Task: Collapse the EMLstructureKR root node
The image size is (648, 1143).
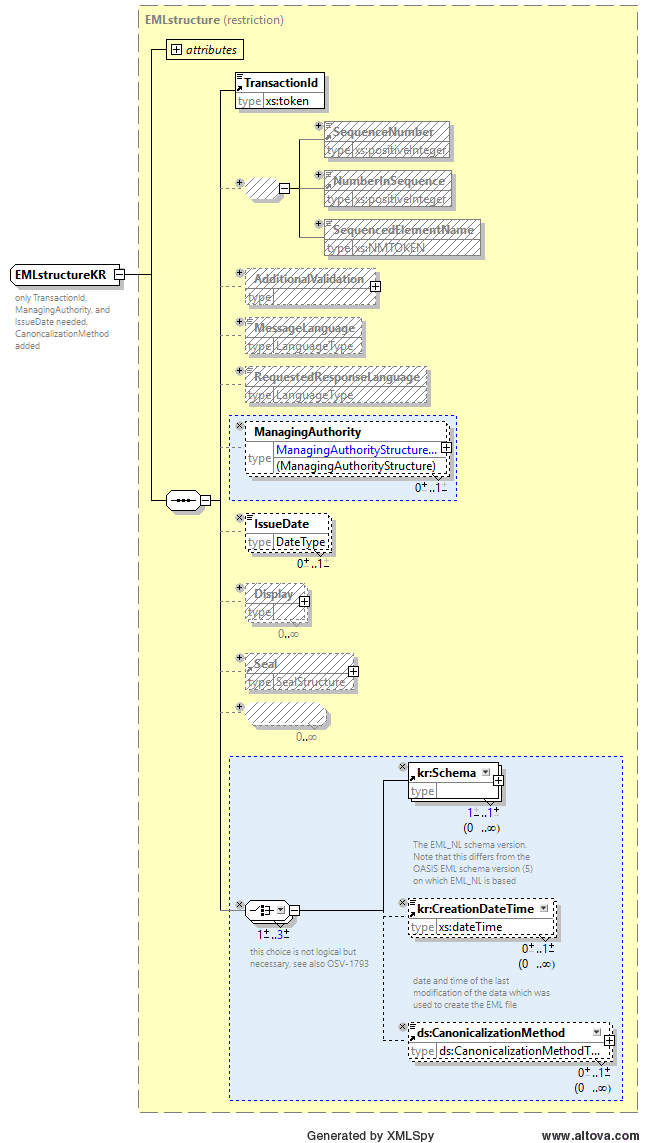Action: [x=120, y=275]
